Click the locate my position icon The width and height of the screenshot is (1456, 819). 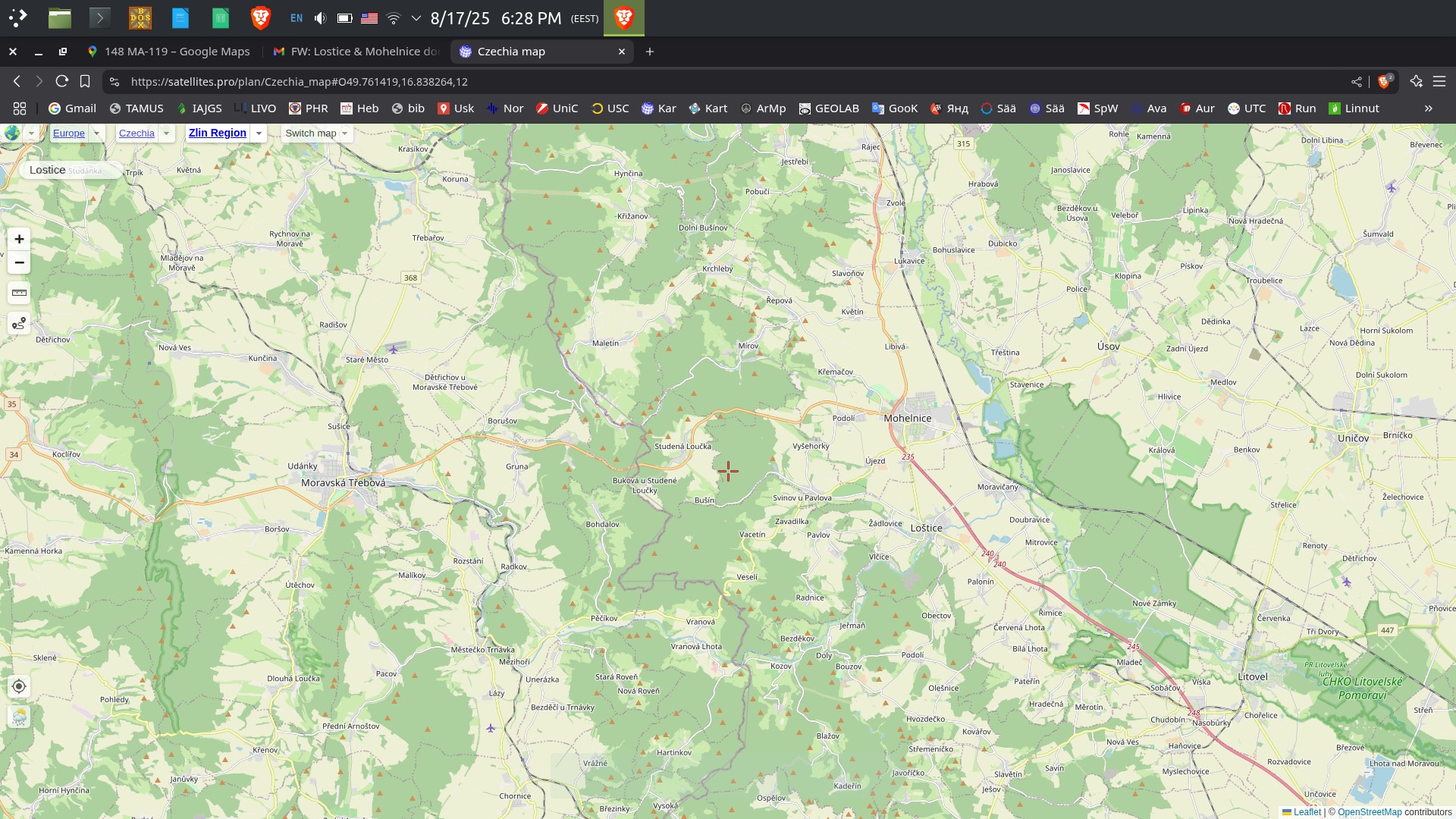19,686
